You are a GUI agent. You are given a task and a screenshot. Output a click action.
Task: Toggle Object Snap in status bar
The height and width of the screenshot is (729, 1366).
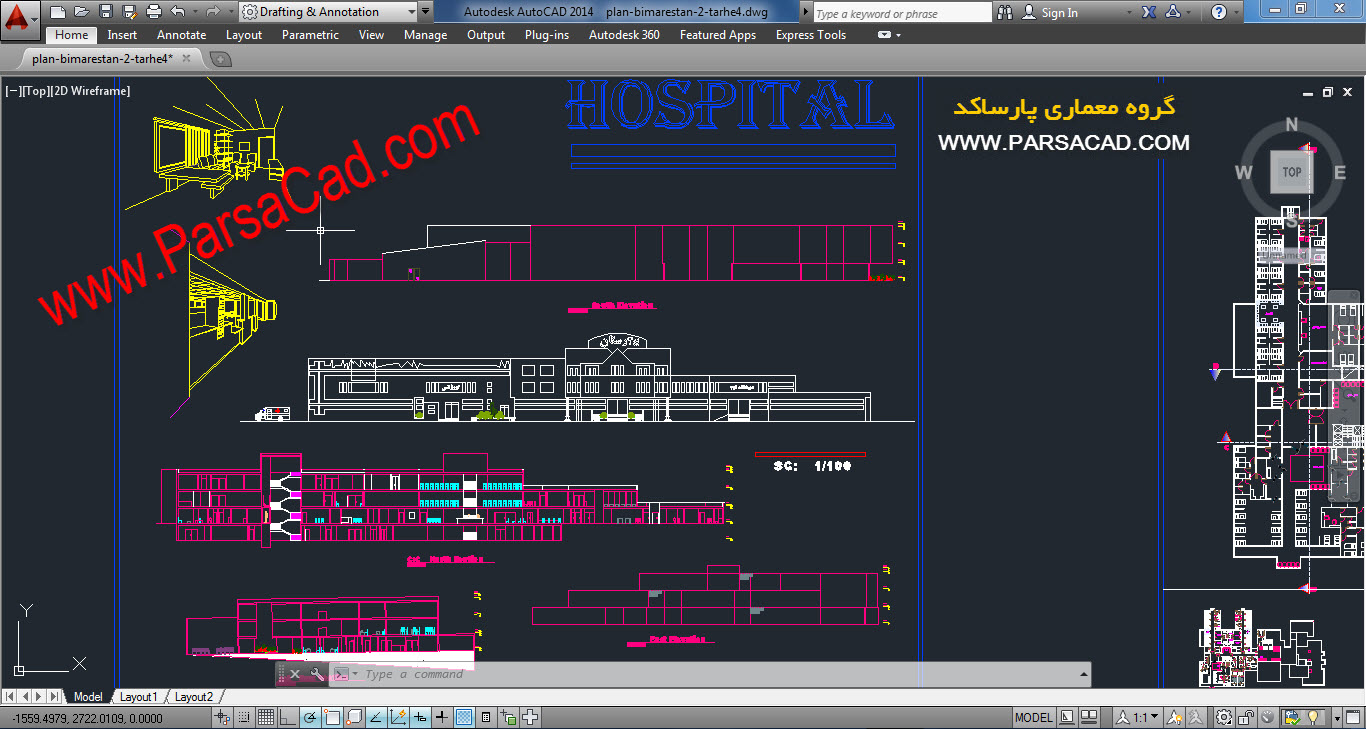click(x=332, y=717)
